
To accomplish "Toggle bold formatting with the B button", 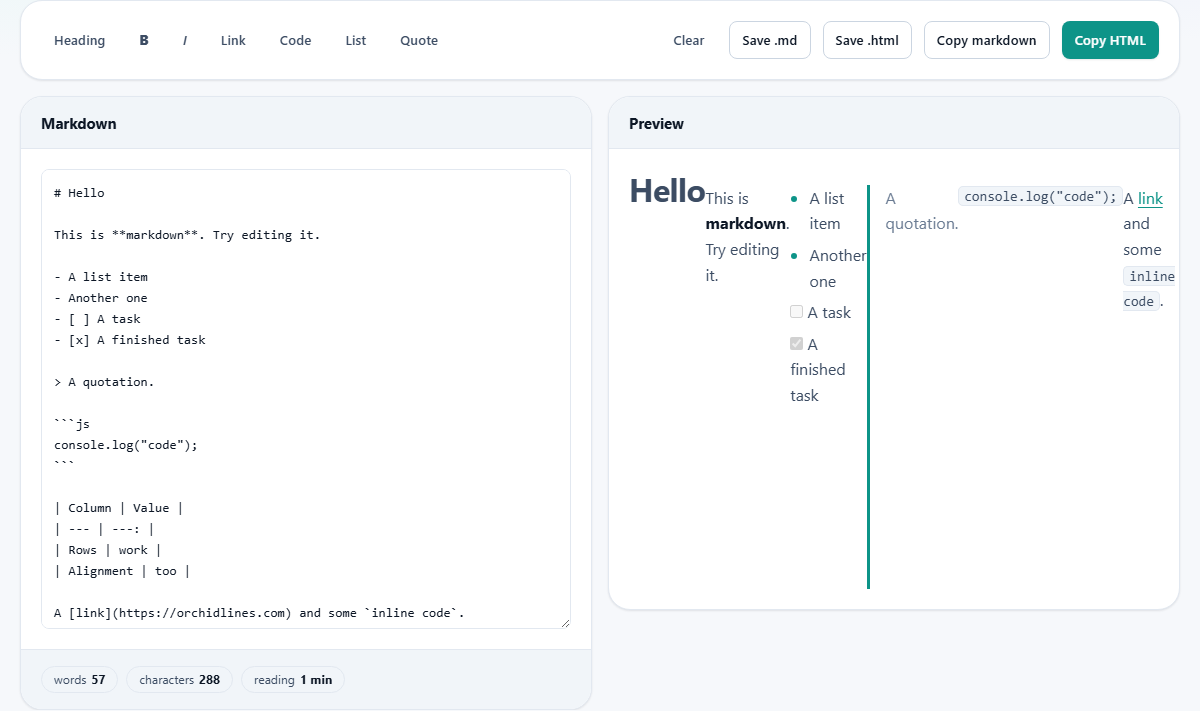I will click(x=144, y=41).
